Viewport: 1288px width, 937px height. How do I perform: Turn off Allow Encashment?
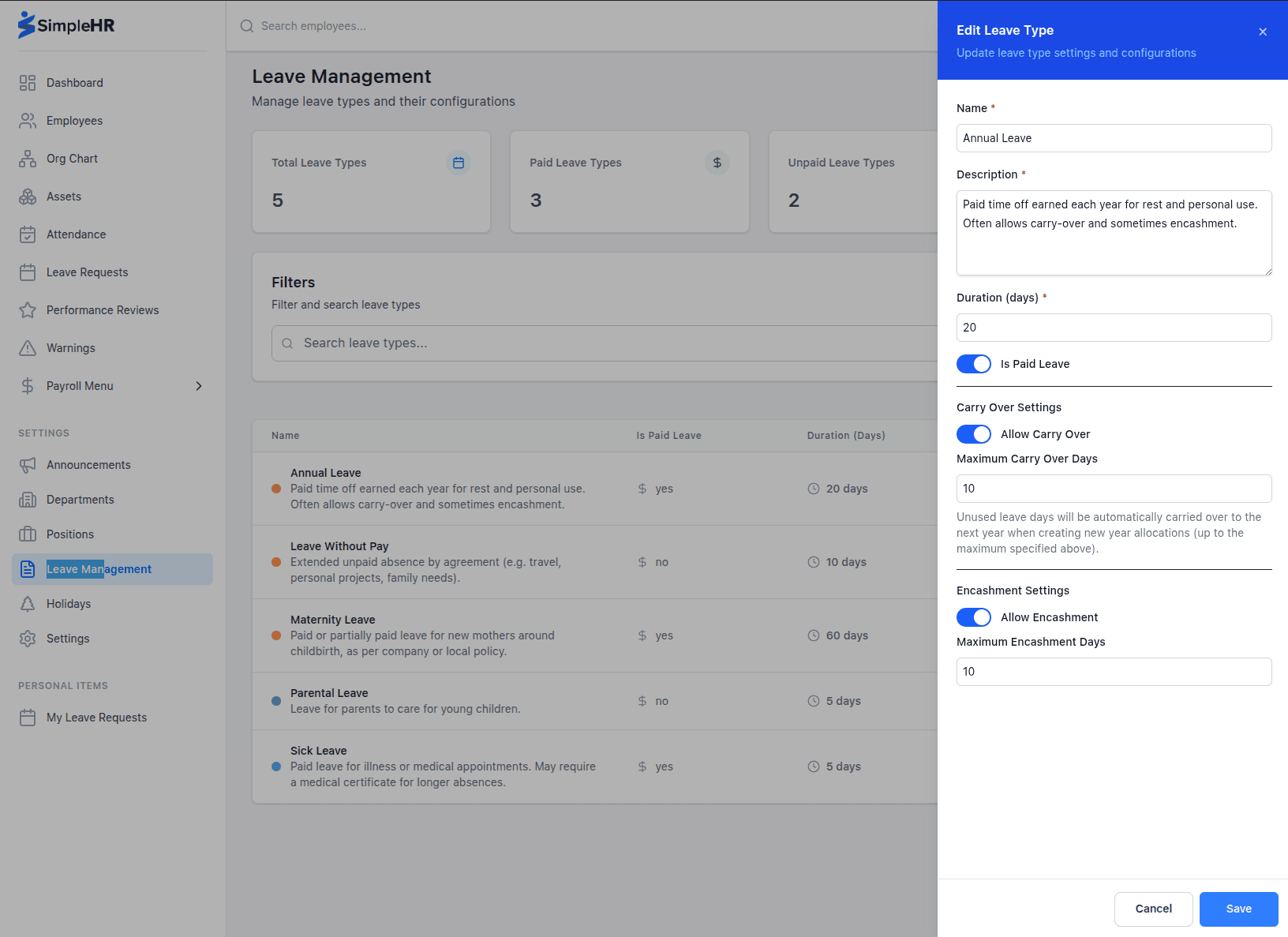(974, 617)
